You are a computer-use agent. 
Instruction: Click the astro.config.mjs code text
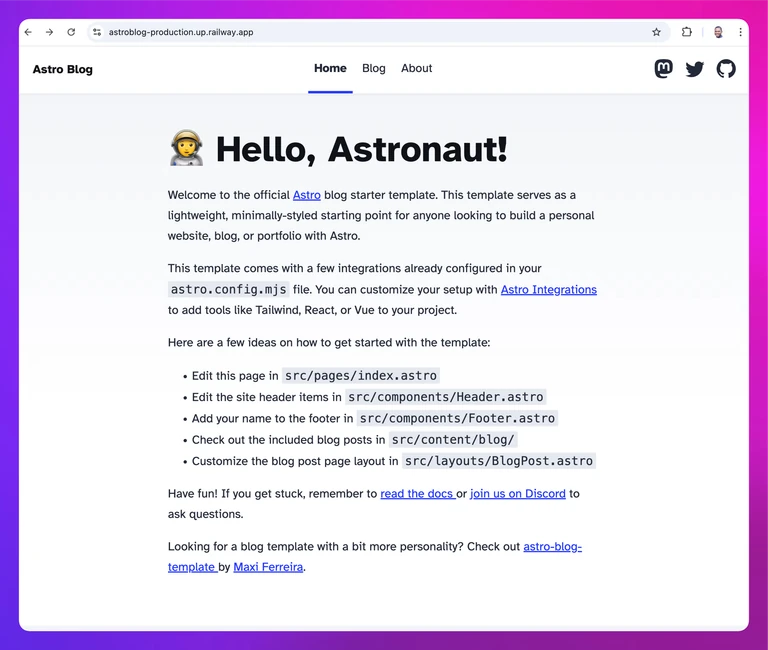click(x=228, y=289)
